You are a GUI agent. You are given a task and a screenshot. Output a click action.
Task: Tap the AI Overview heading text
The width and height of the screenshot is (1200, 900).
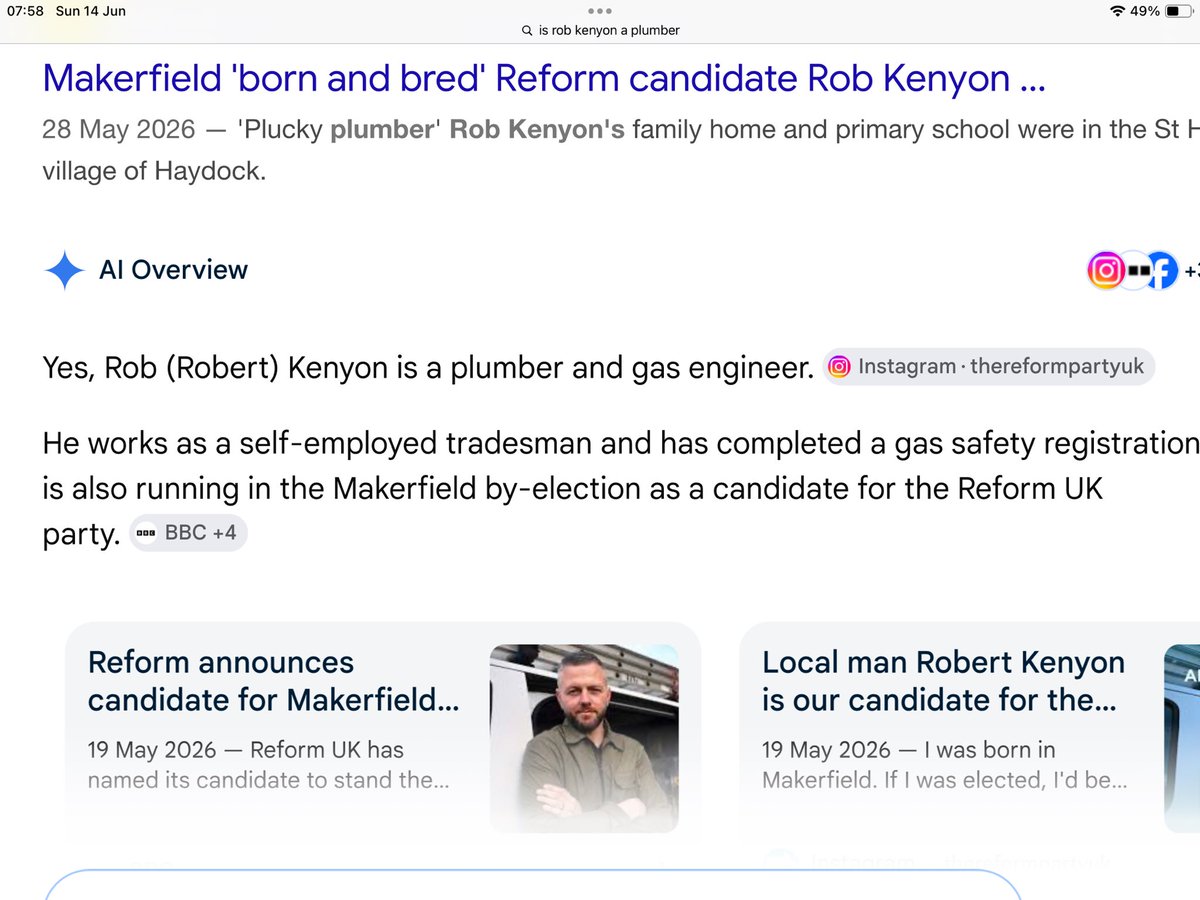pos(173,270)
